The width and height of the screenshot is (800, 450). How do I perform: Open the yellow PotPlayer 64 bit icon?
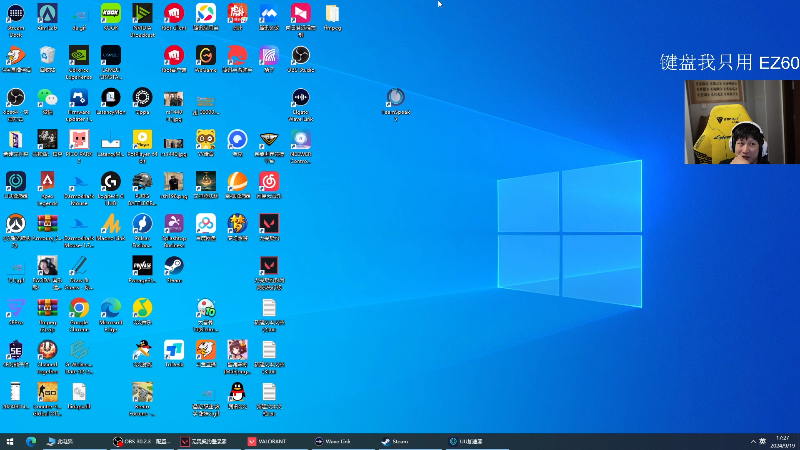pyautogui.click(x=142, y=146)
